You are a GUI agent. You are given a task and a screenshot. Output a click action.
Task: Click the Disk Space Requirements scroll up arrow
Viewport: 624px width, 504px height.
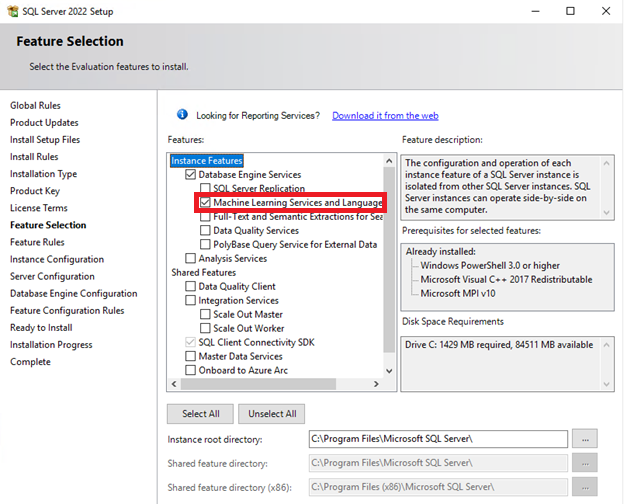point(606,345)
